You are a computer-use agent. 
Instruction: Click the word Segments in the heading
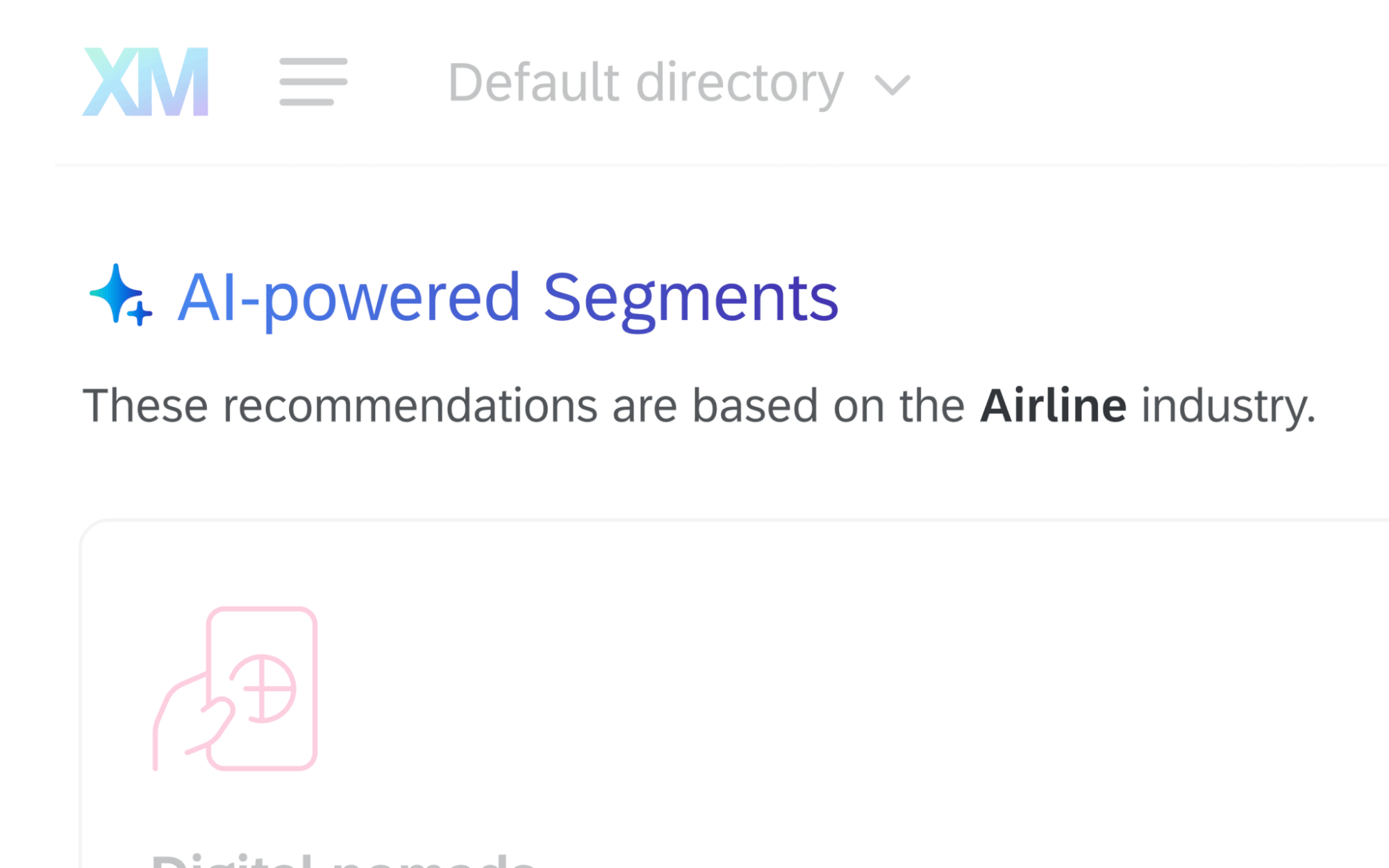pyautogui.click(x=690, y=297)
